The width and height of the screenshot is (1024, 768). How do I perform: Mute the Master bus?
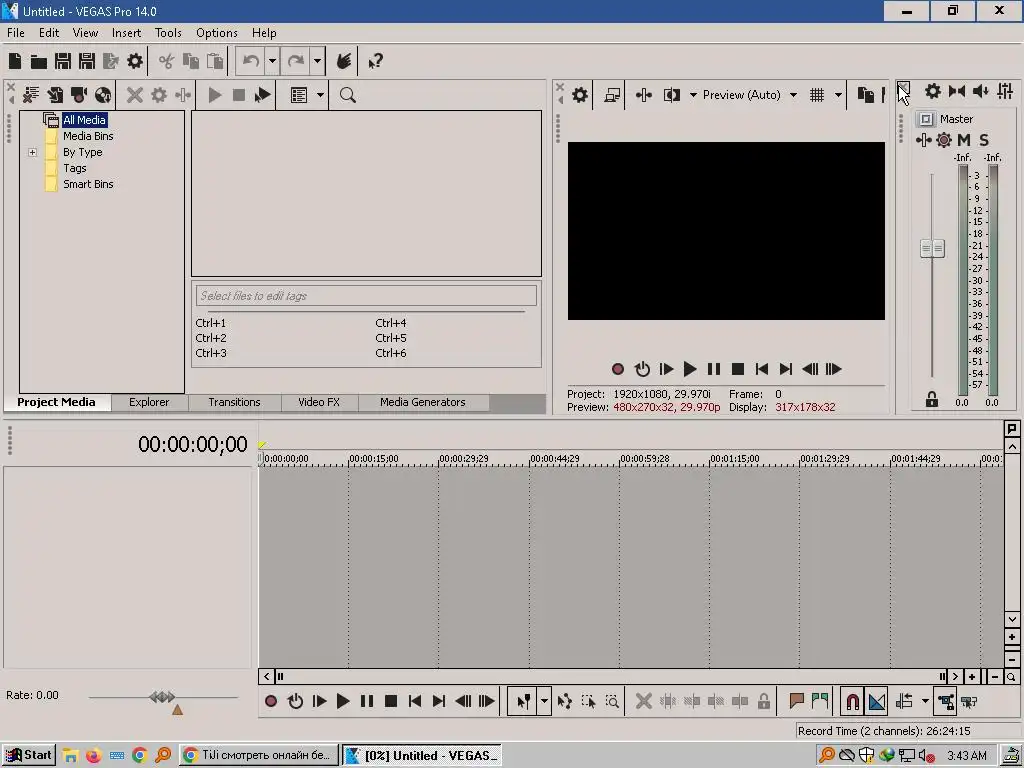[x=964, y=140]
